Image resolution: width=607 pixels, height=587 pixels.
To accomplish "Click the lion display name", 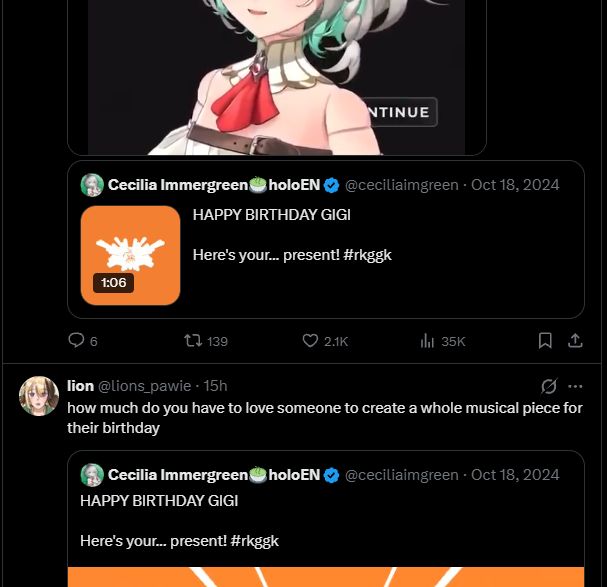I will tap(80, 386).
